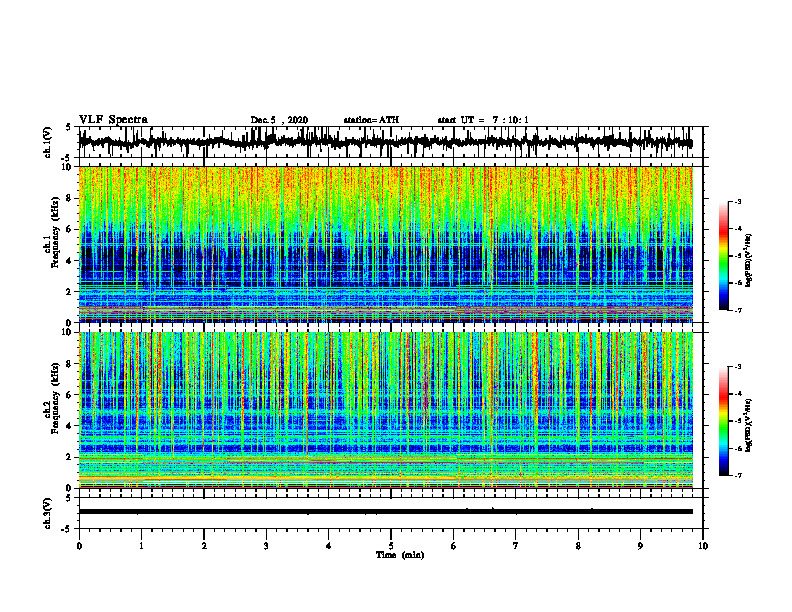Click time axis tick label "0"
The image size is (792, 612).
79,546
